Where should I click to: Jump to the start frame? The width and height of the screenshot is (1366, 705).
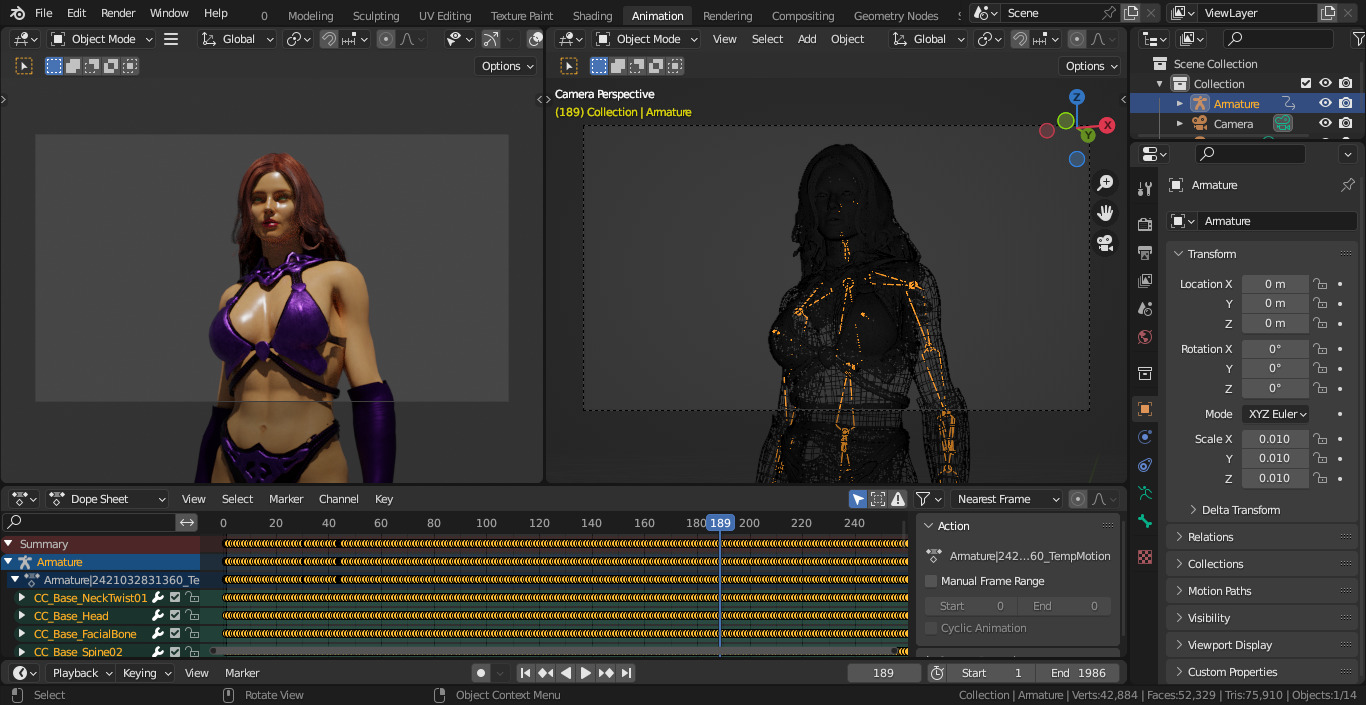click(x=525, y=673)
